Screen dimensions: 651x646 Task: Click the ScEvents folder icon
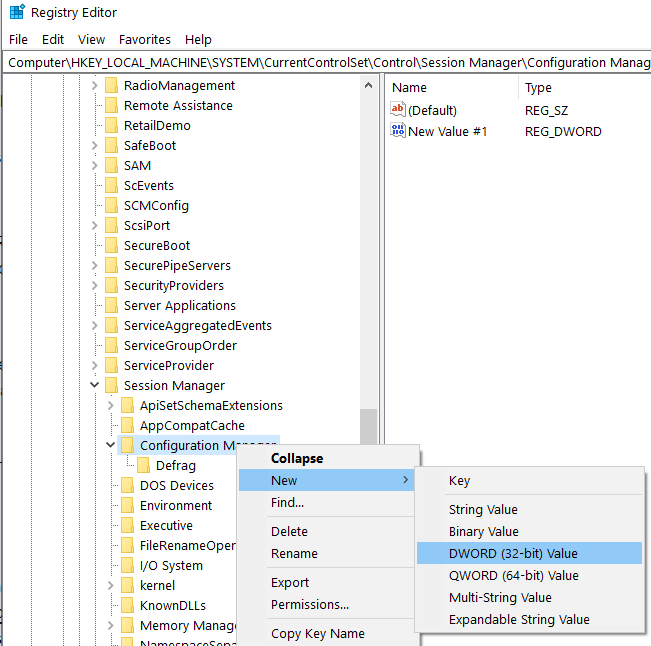[111, 185]
